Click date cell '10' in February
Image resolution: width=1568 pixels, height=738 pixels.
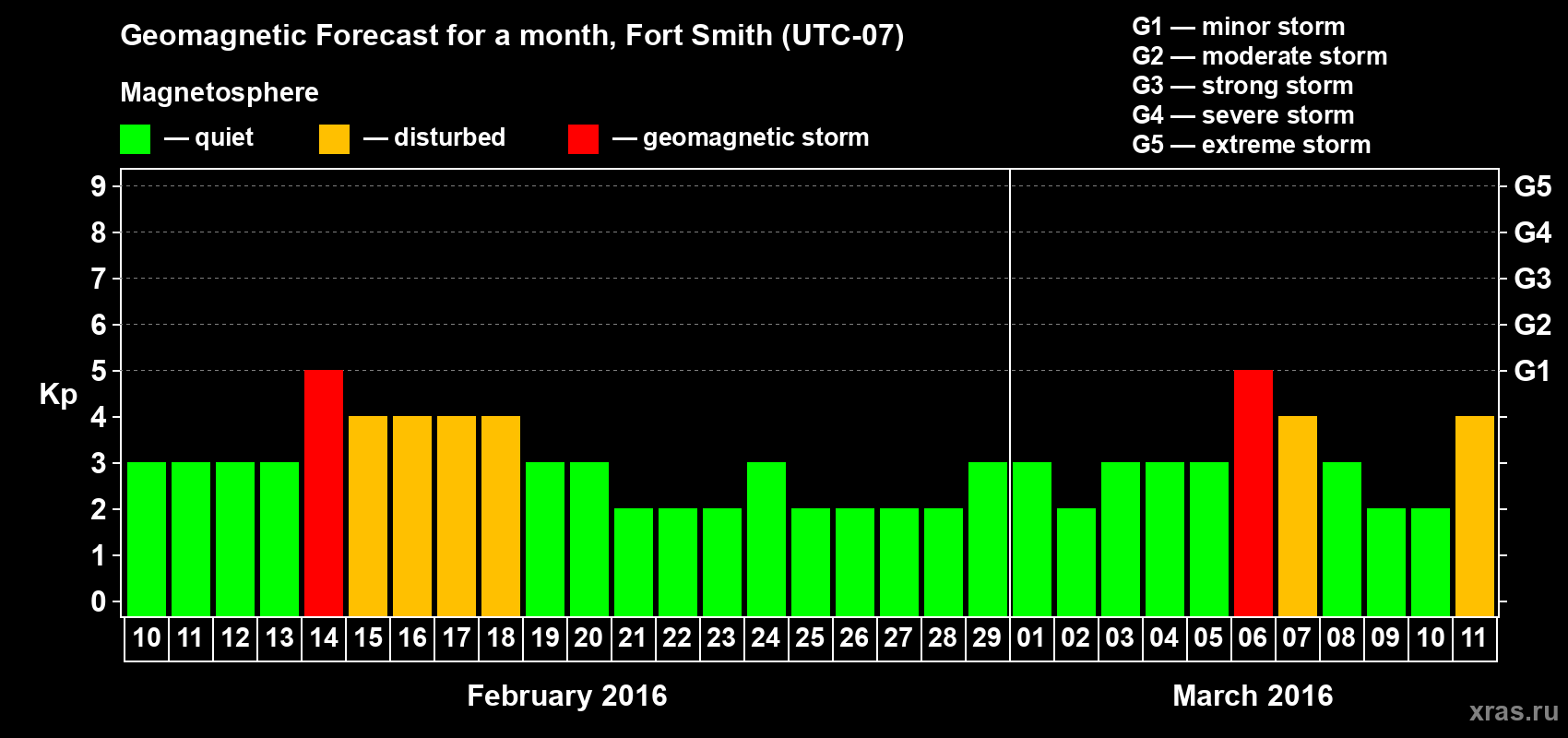pyautogui.click(x=147, y=638)
